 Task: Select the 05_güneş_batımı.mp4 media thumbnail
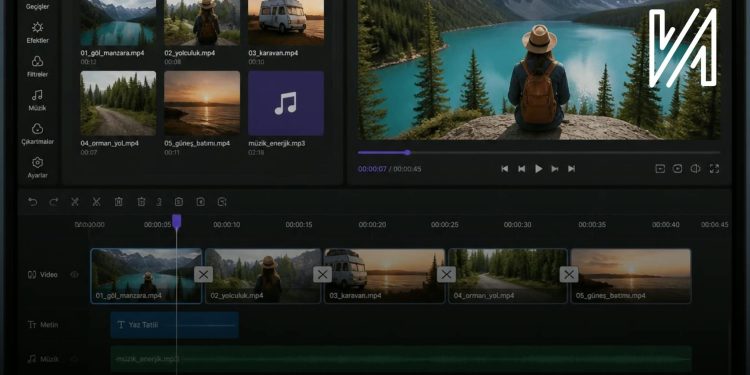202,103
